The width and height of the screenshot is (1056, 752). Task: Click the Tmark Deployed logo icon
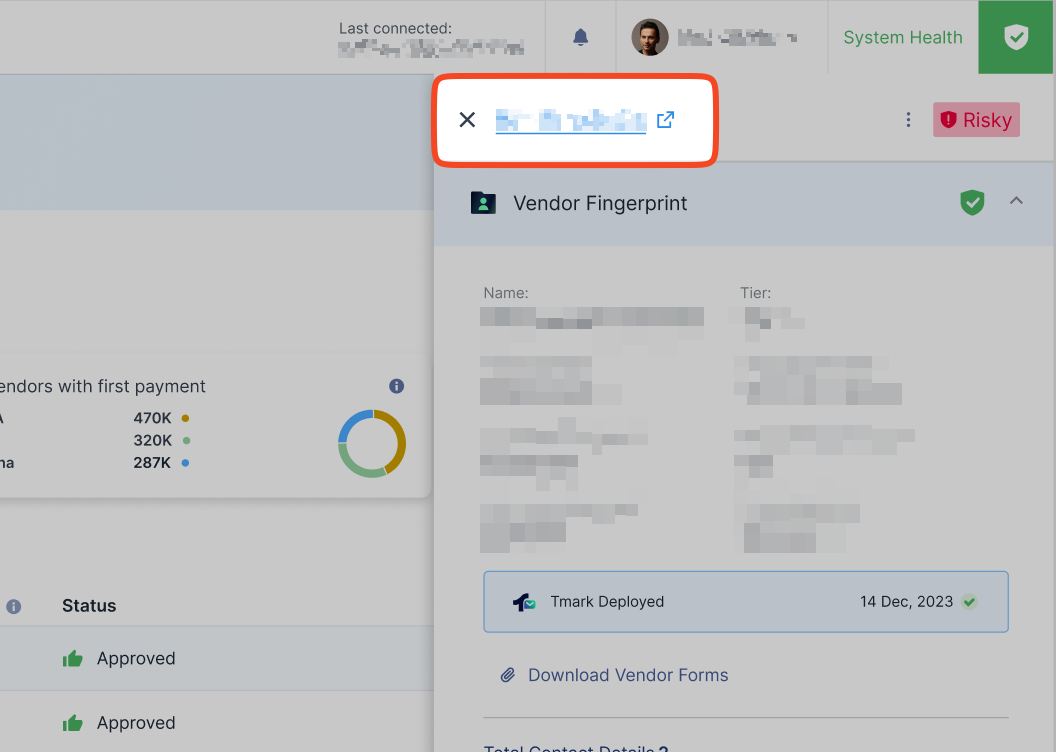(524, 602)
